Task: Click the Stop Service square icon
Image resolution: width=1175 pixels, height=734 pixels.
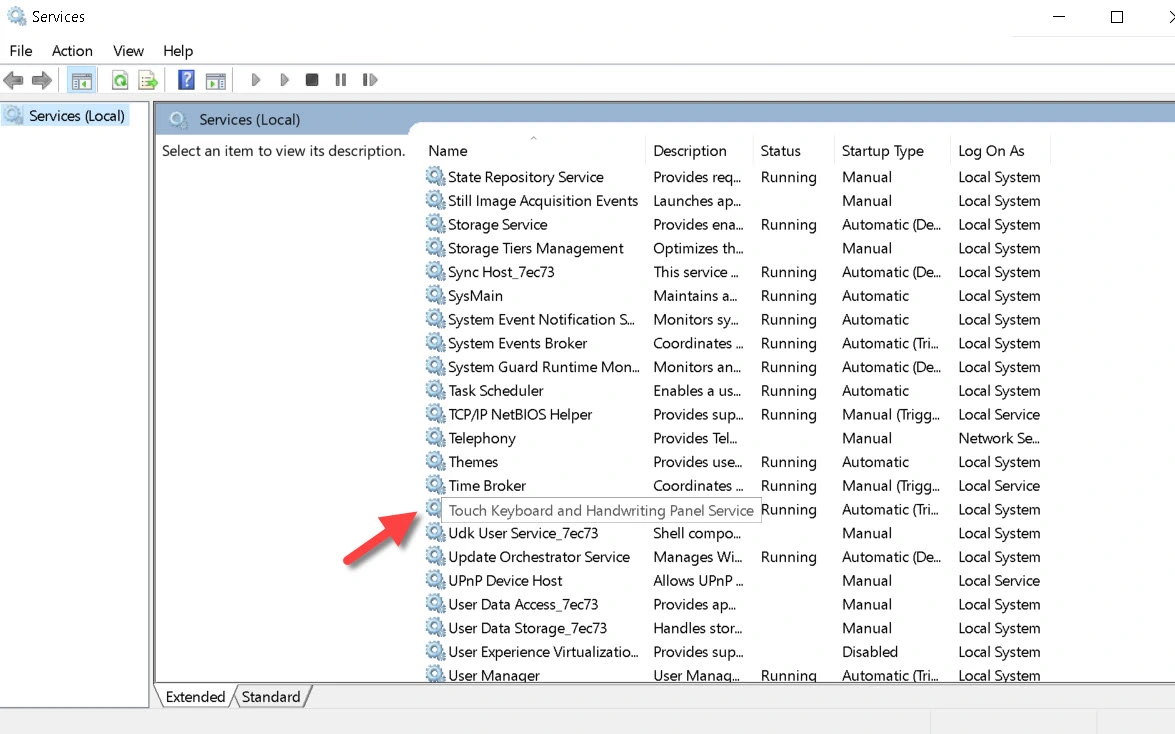Action: pos(312,80)
